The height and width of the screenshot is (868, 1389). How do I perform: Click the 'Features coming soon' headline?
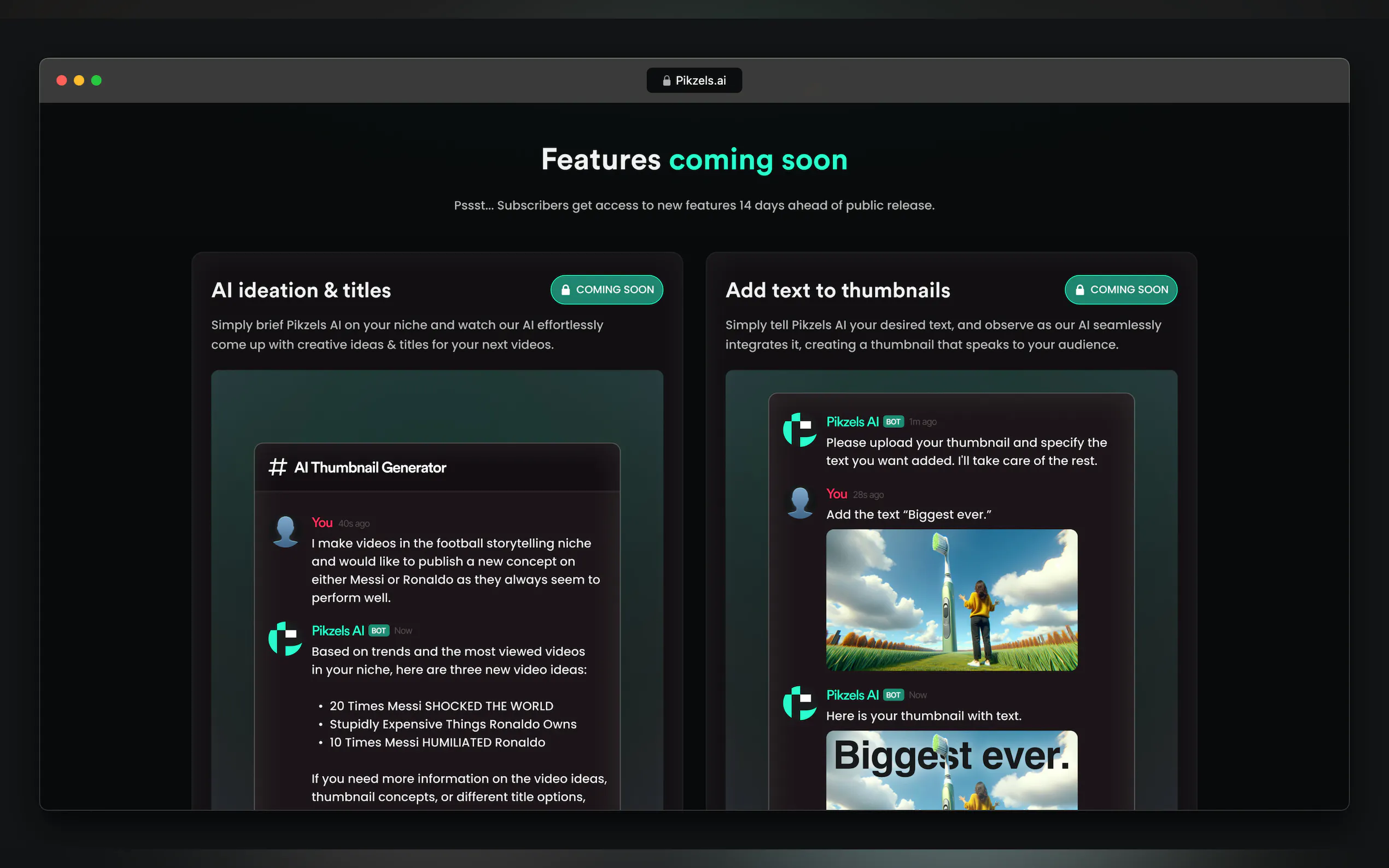[x=694, y=160]
